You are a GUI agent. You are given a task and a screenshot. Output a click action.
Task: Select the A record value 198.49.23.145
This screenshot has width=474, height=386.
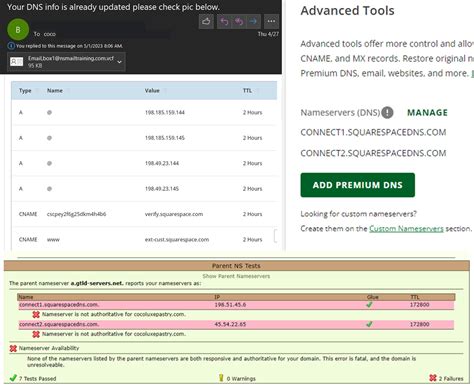[162, 189]
